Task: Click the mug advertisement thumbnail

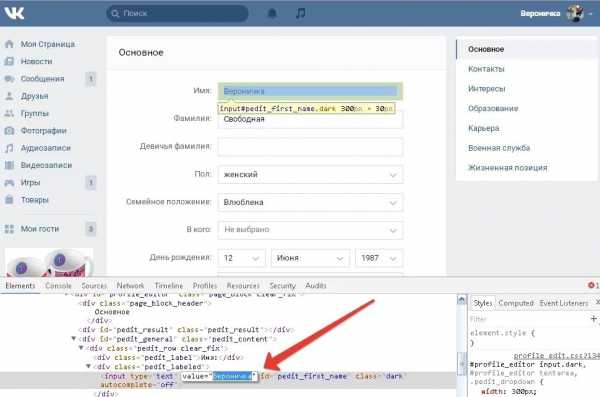Action: (49, 262)
